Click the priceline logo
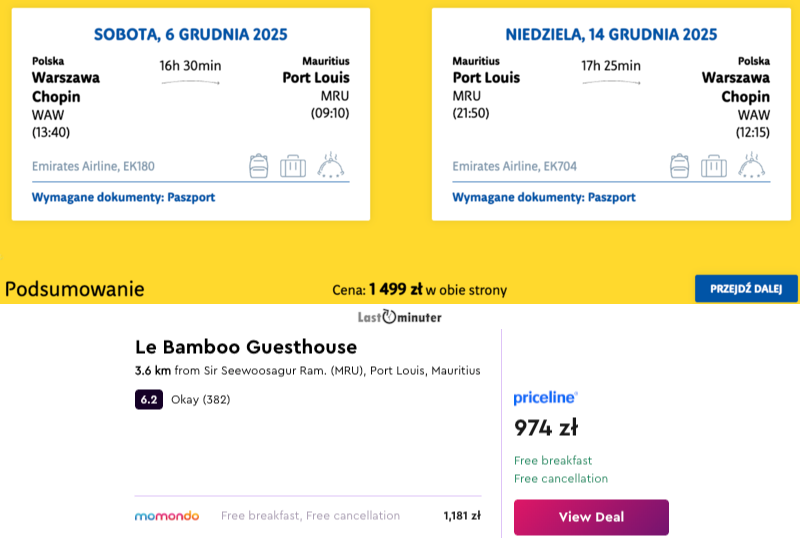The image size is (800, 538). (545, 398)
